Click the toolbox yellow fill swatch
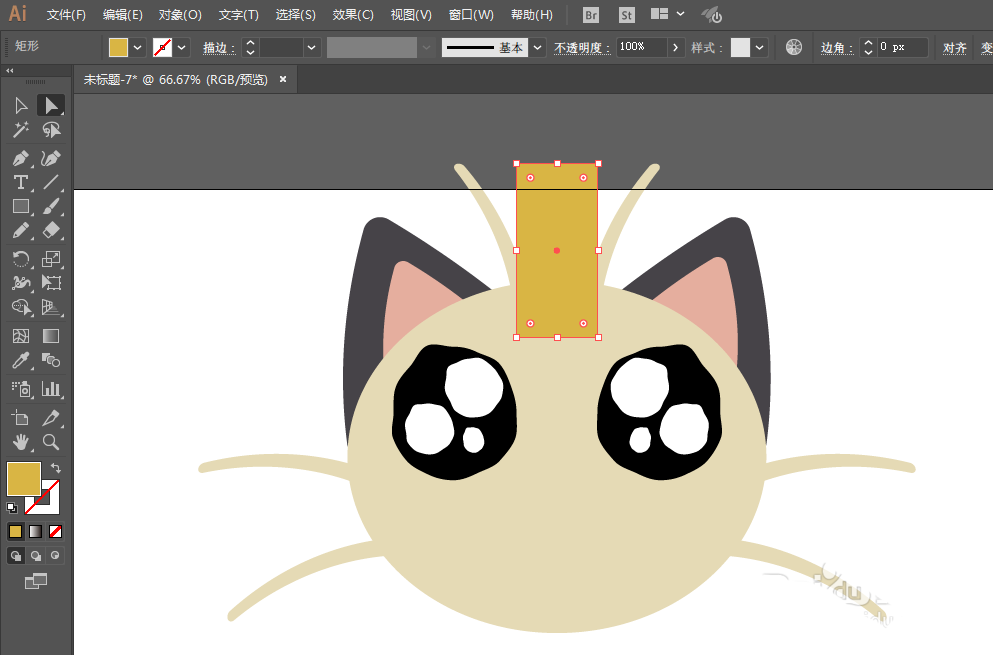Screen dimensions: 993x655 24,479
